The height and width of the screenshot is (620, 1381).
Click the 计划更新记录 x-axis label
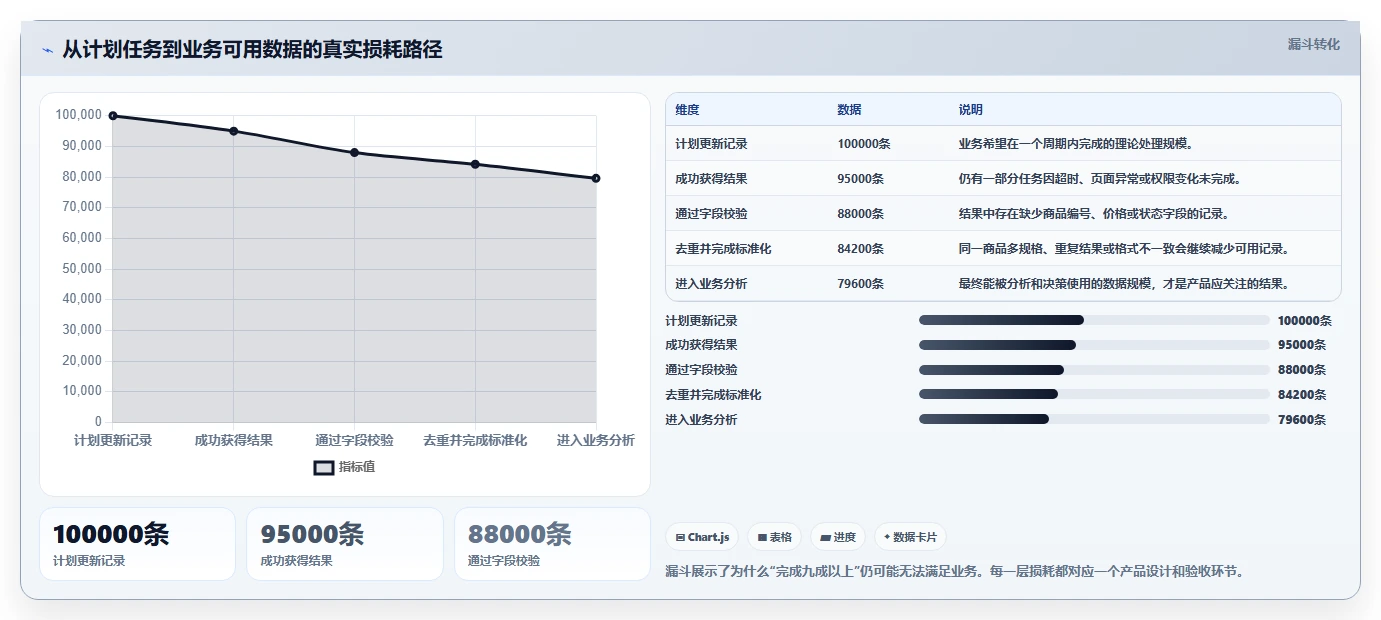point(113,440)
